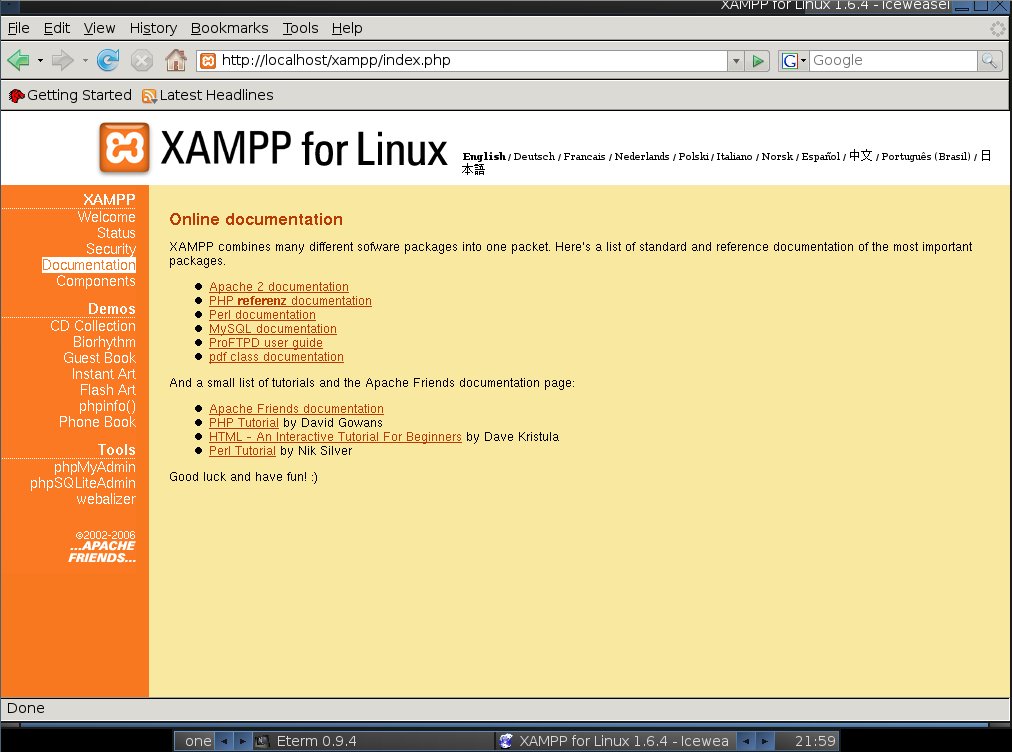Click the Google search engine icon
The height and width of the screenshot is (752, 1012).
[789, 61]
